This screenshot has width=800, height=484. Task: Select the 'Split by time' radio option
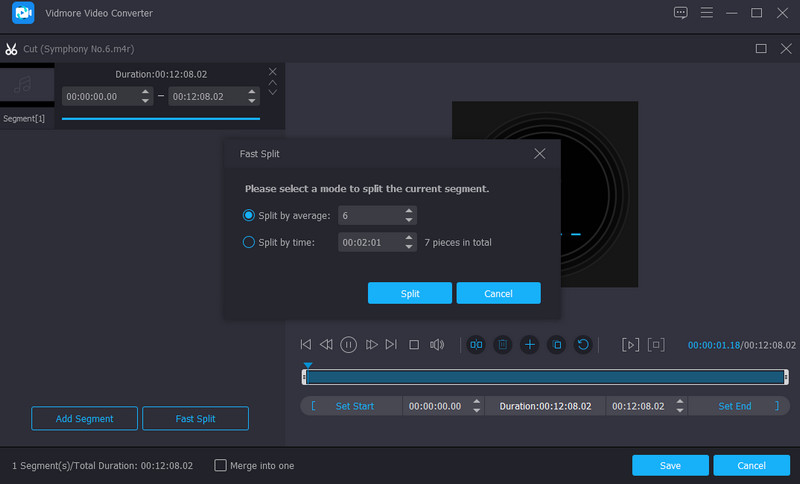tap(249, 242)
